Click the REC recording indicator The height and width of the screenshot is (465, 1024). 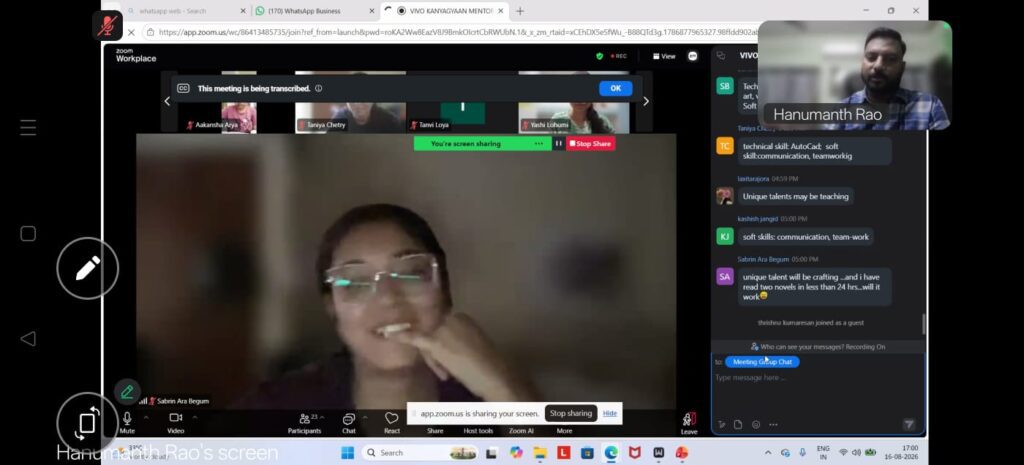click(618, 56)
